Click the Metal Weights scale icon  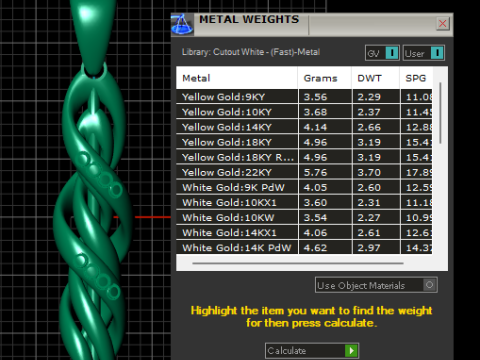point(182,24)
